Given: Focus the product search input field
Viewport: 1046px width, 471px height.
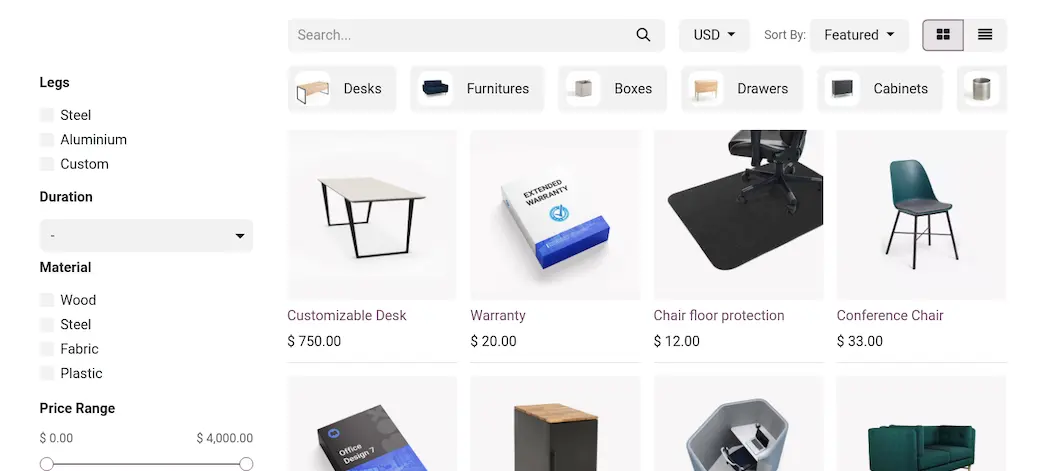Looking at the screenshot, I should point(460,35).
